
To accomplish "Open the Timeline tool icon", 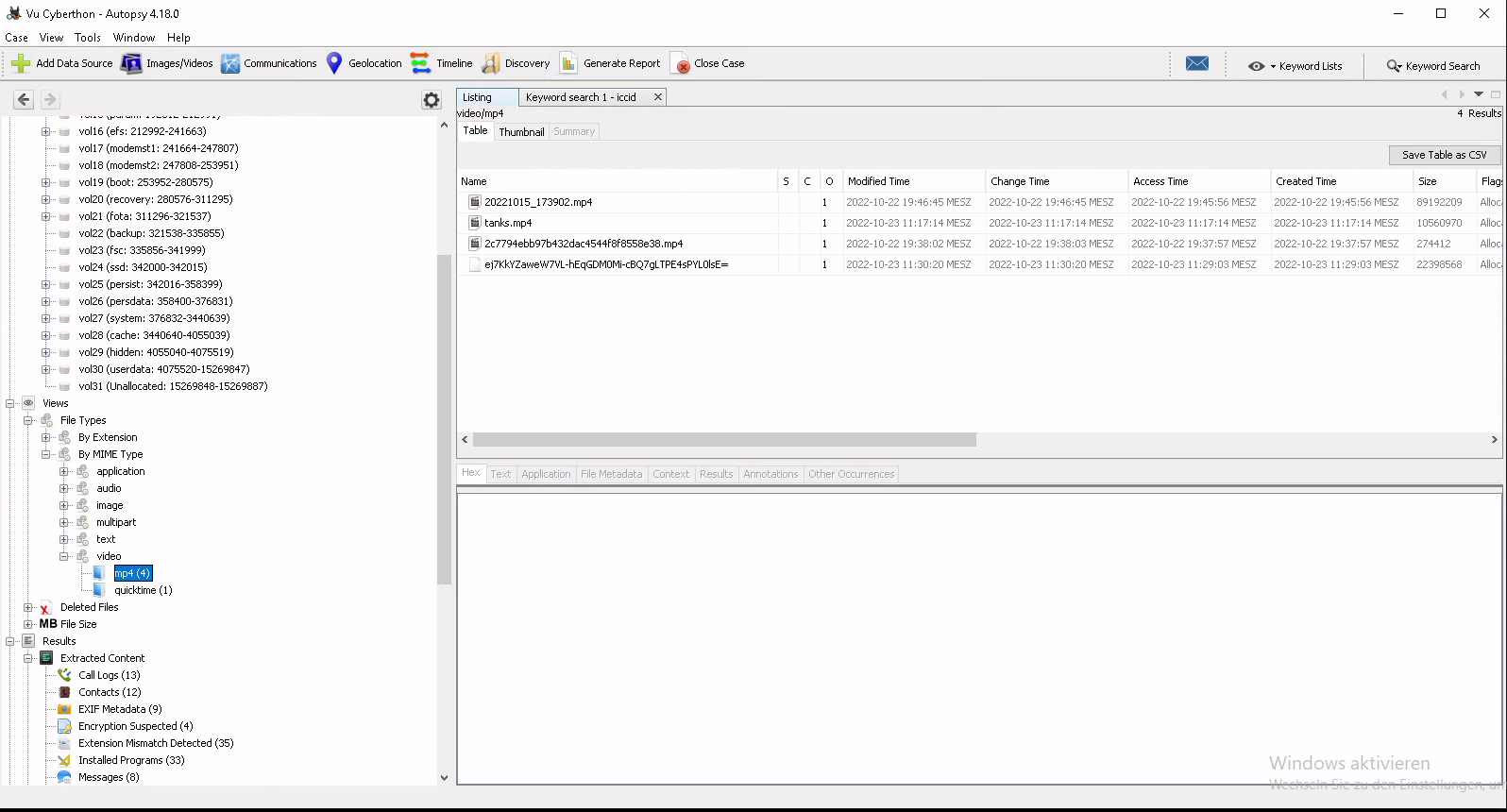I will click(420, 63).
